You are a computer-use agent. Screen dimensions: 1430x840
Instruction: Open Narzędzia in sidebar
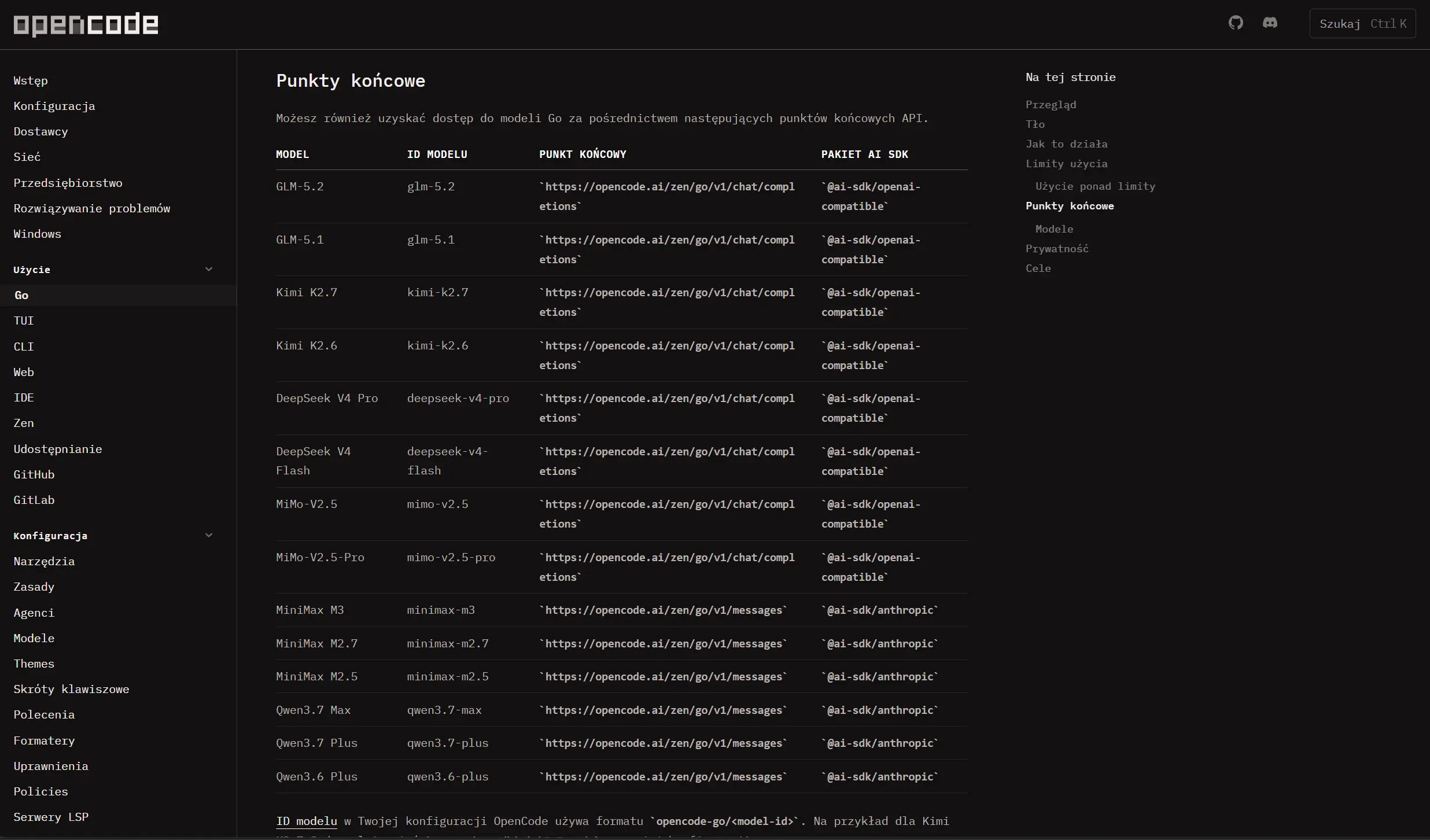tap(44, 561)
